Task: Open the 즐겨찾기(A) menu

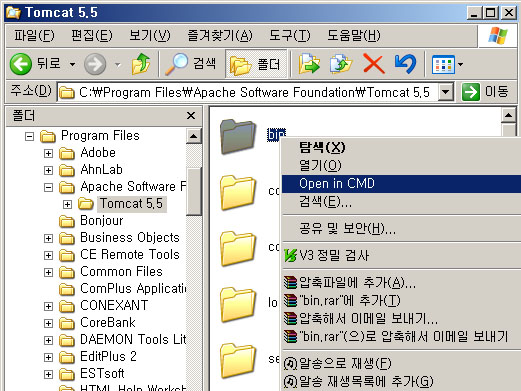Action: point(220,35)
